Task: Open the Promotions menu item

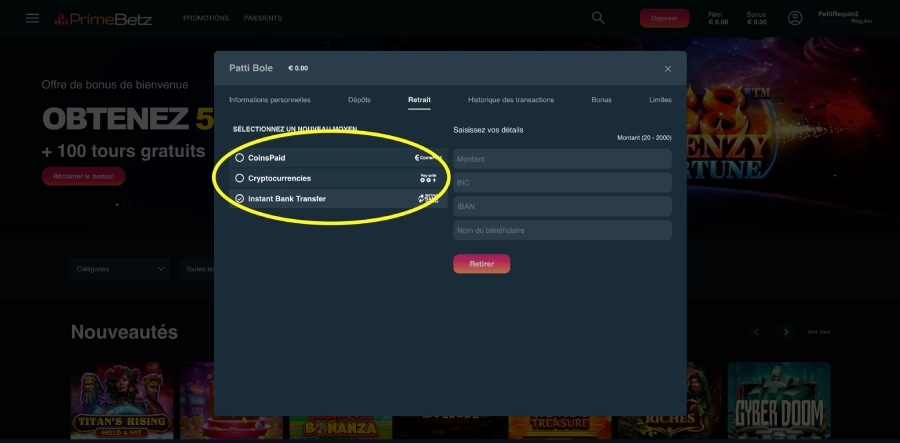Action: pyautogui.click(x=206, y=18)
